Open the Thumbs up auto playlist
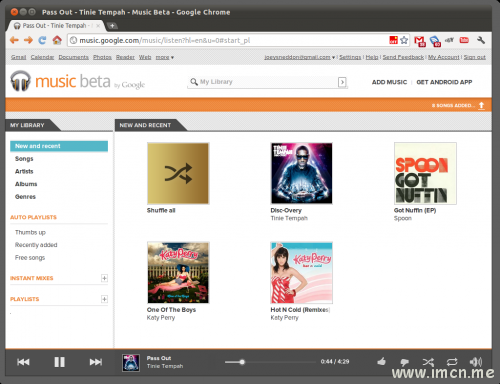Screen dimensions: 500x384 30,232
